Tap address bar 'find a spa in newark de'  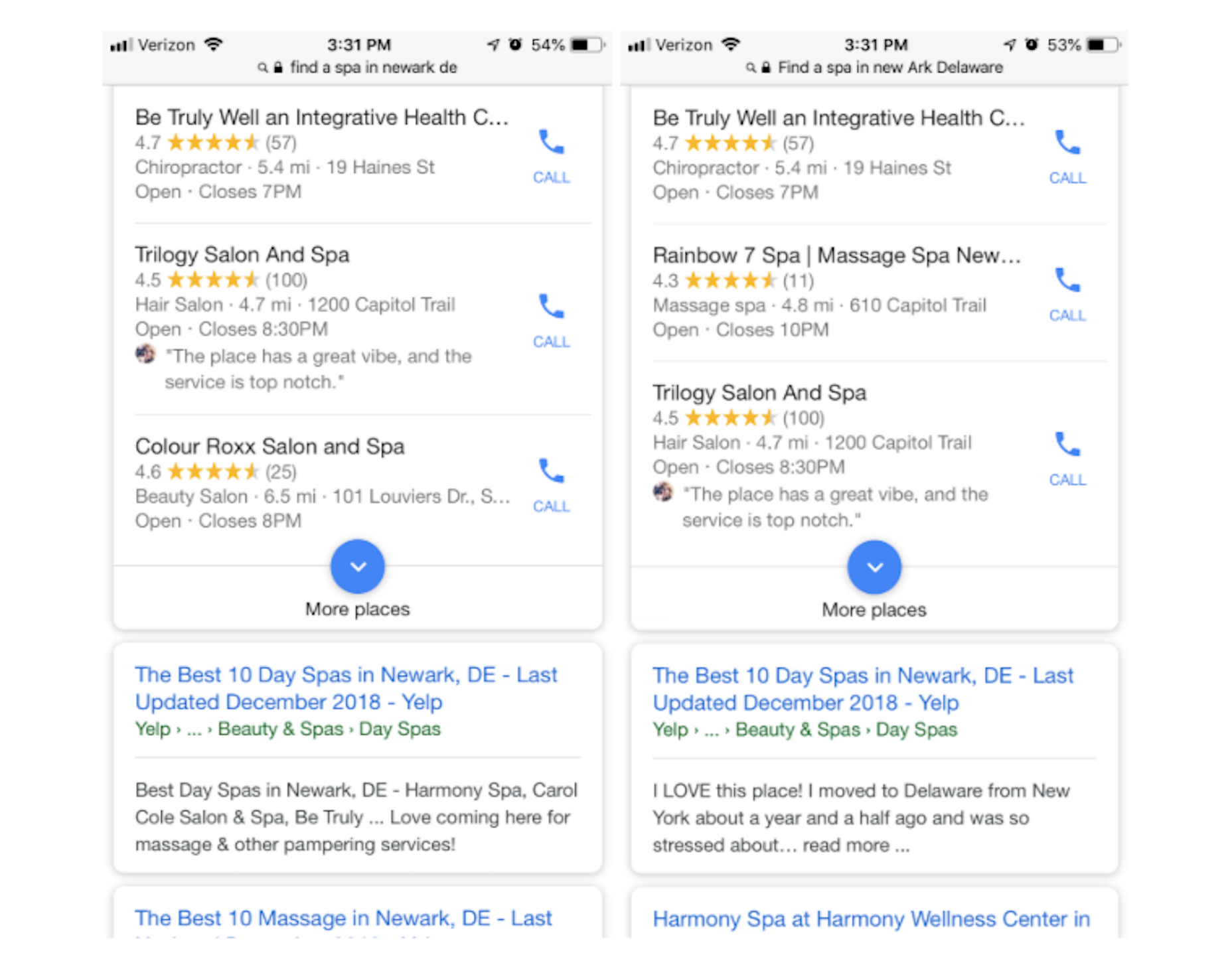pos(373,68)
